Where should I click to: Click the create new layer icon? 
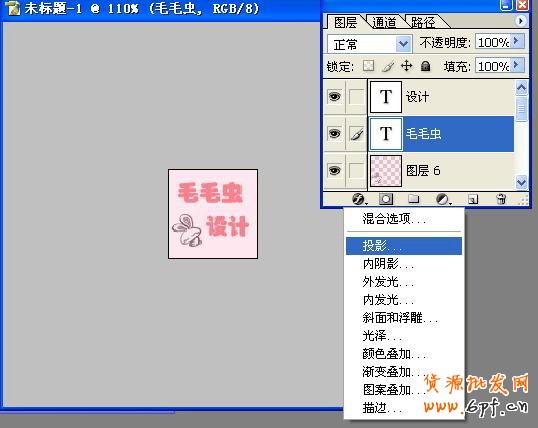pyautogui.click(x=473, y=199)
